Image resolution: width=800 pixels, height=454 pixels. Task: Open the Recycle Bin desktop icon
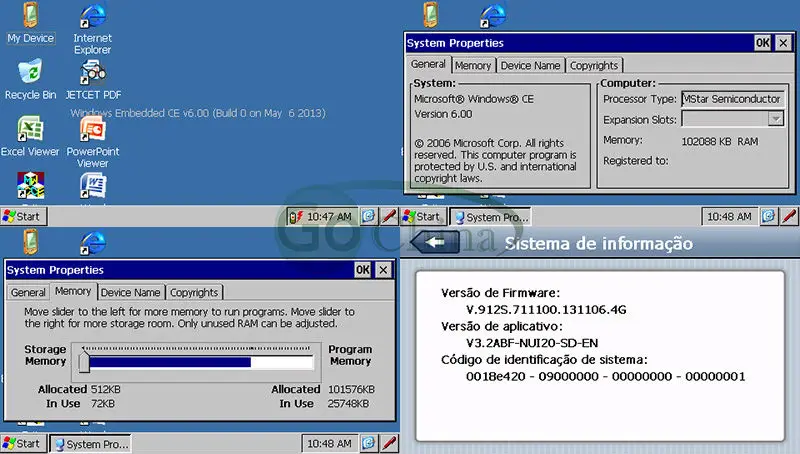pyautogui.click(x=30, y=80)
